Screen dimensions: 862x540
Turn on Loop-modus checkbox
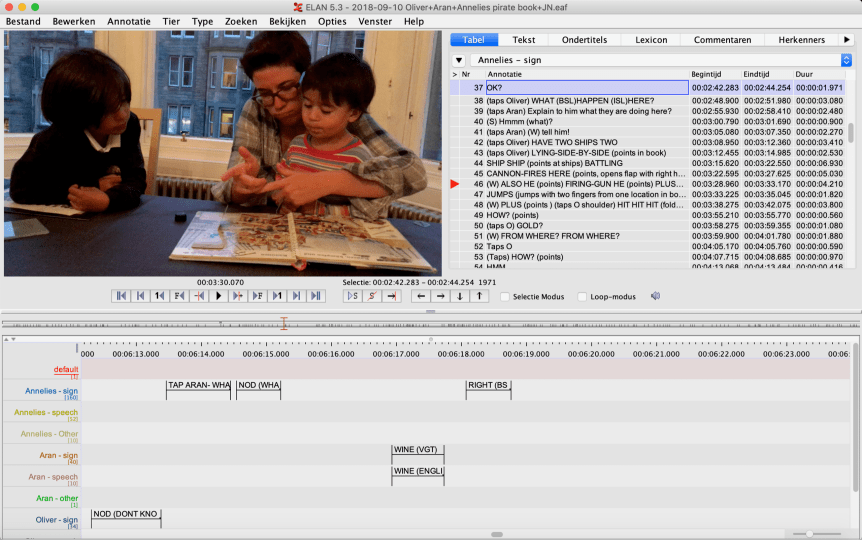point(583,297)
